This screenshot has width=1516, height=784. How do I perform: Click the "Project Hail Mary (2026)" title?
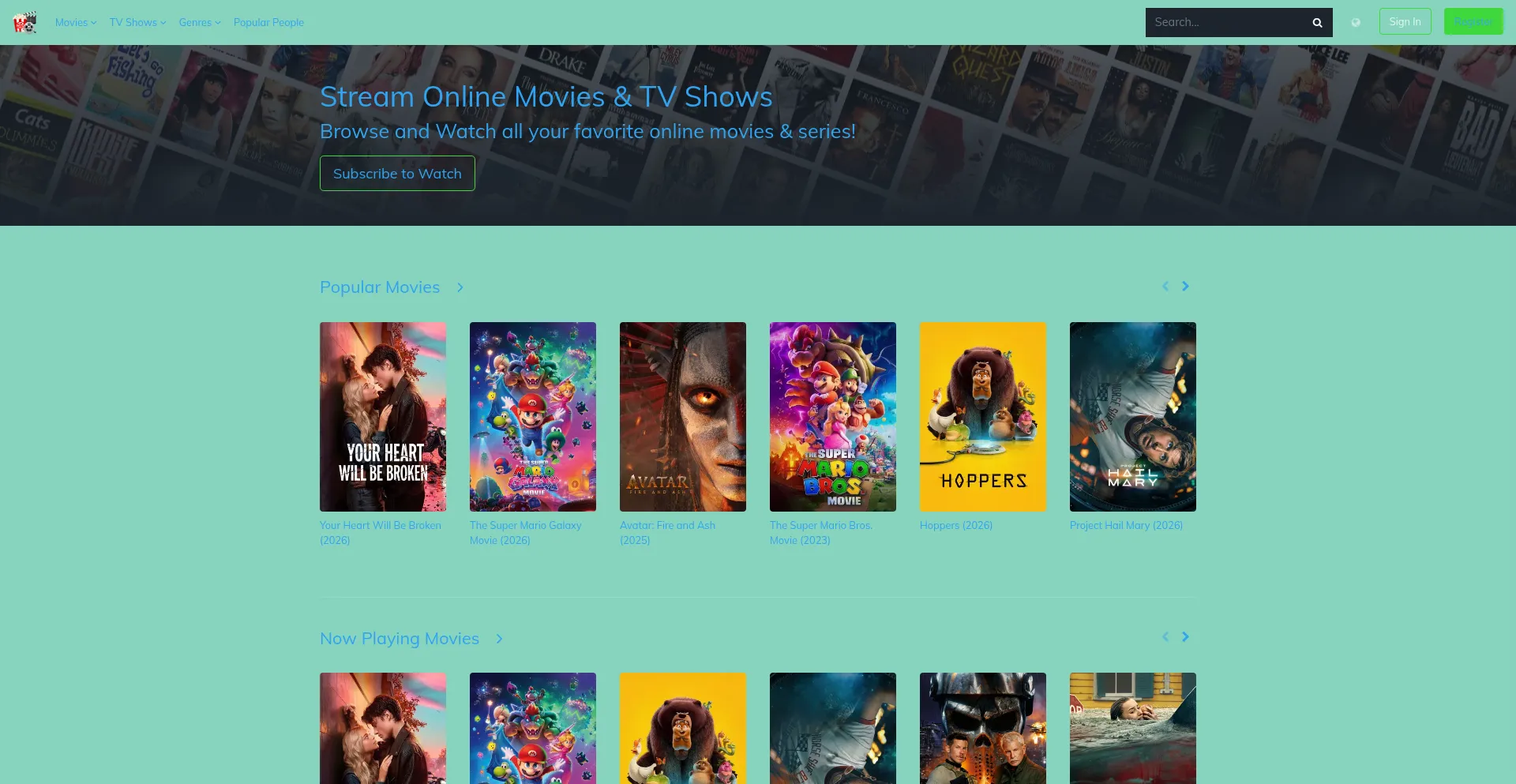1127,525
